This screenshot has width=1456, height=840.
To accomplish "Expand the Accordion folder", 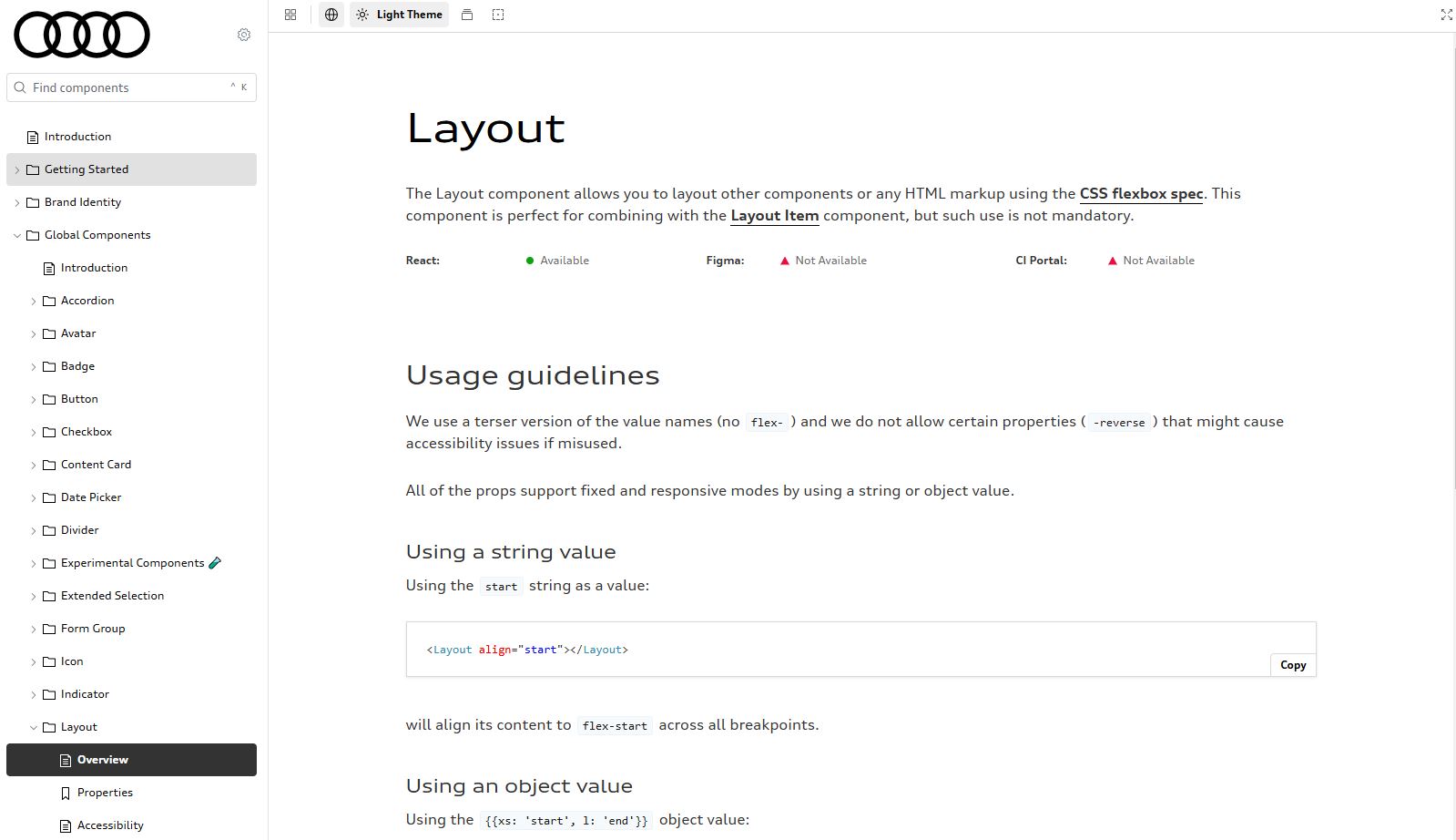I will click(x=87, y=301).
